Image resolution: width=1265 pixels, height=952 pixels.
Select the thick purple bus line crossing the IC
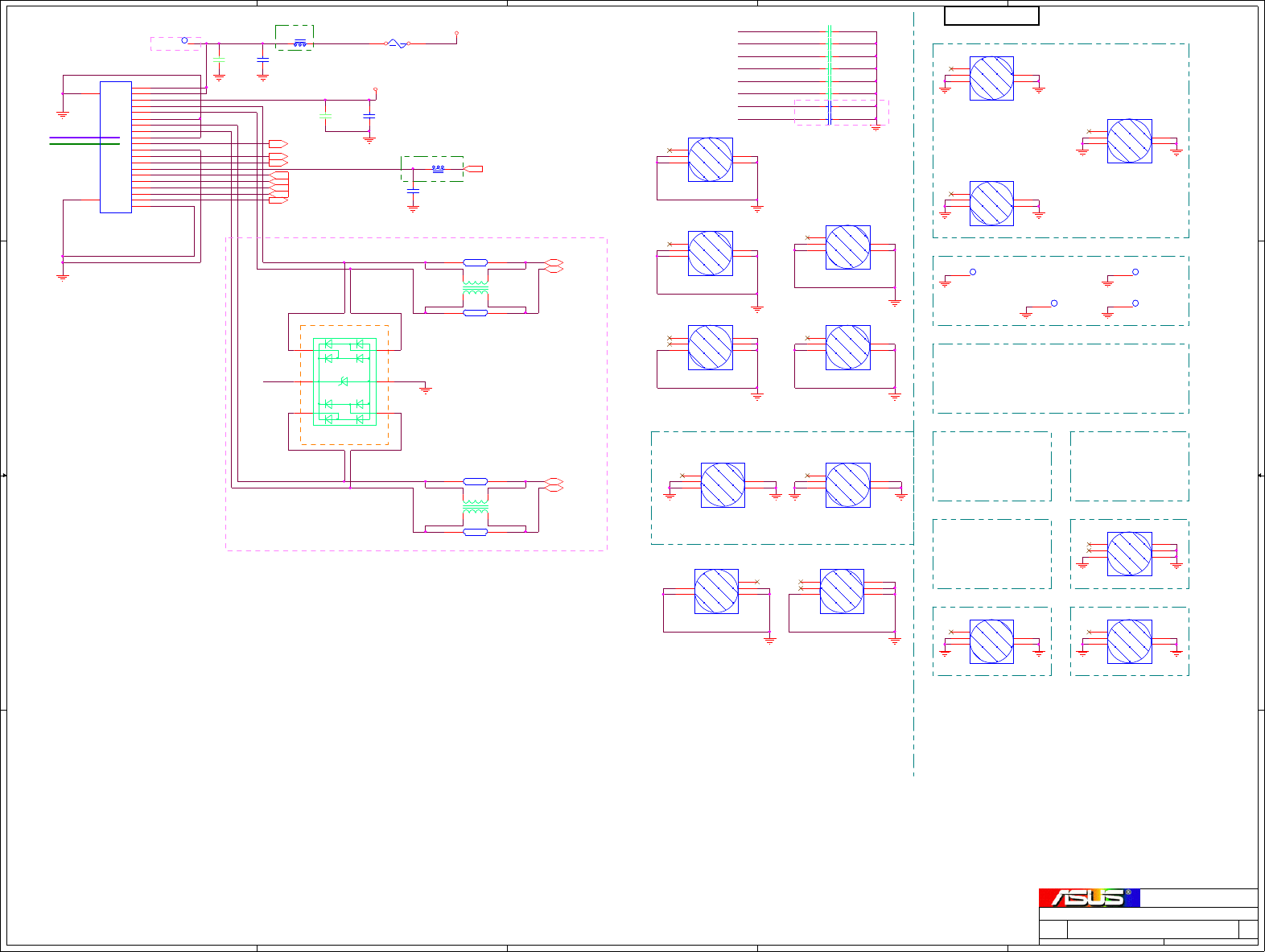coord(84,138)
